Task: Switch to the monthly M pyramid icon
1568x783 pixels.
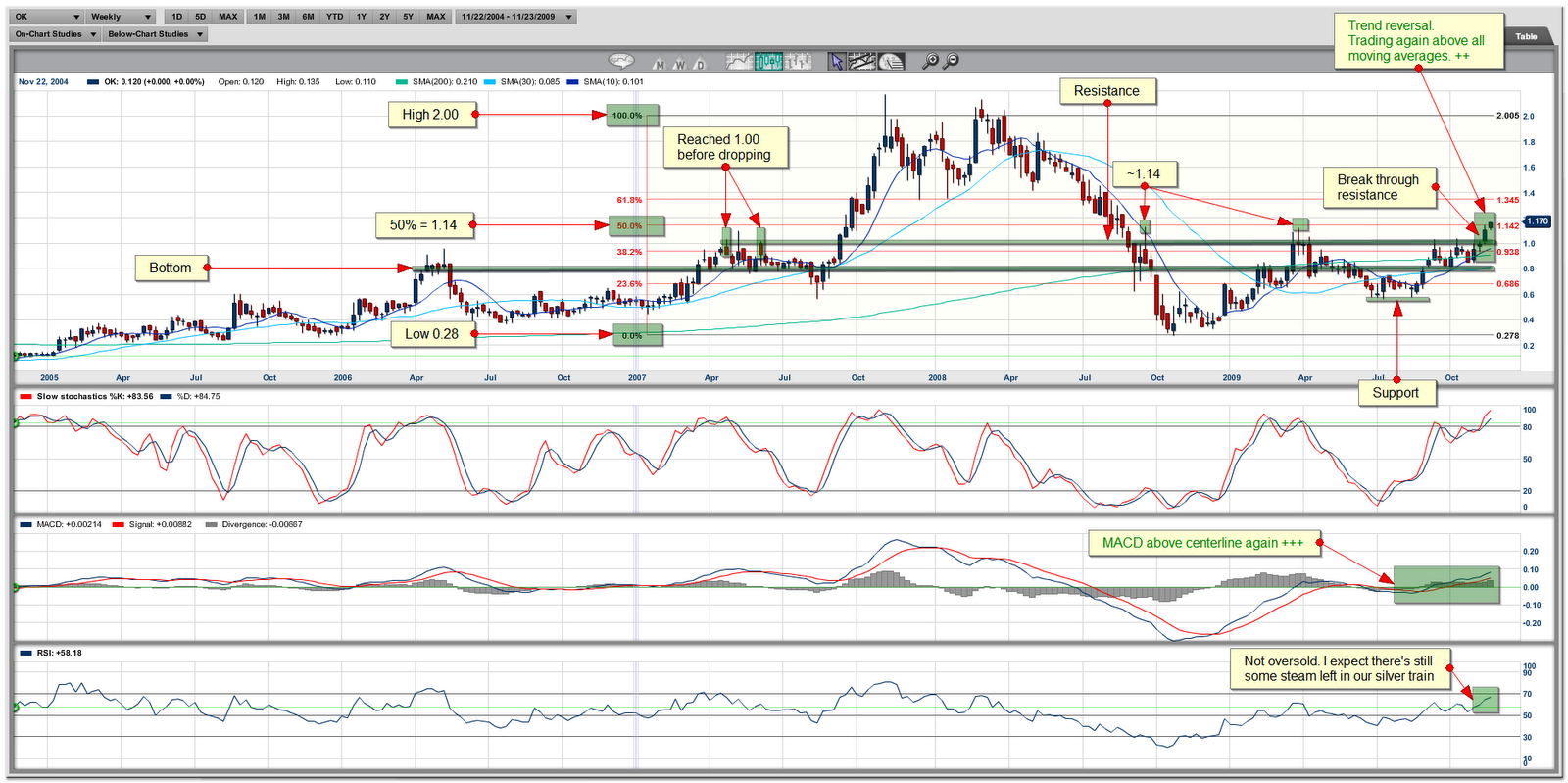Action: point(661,63)
